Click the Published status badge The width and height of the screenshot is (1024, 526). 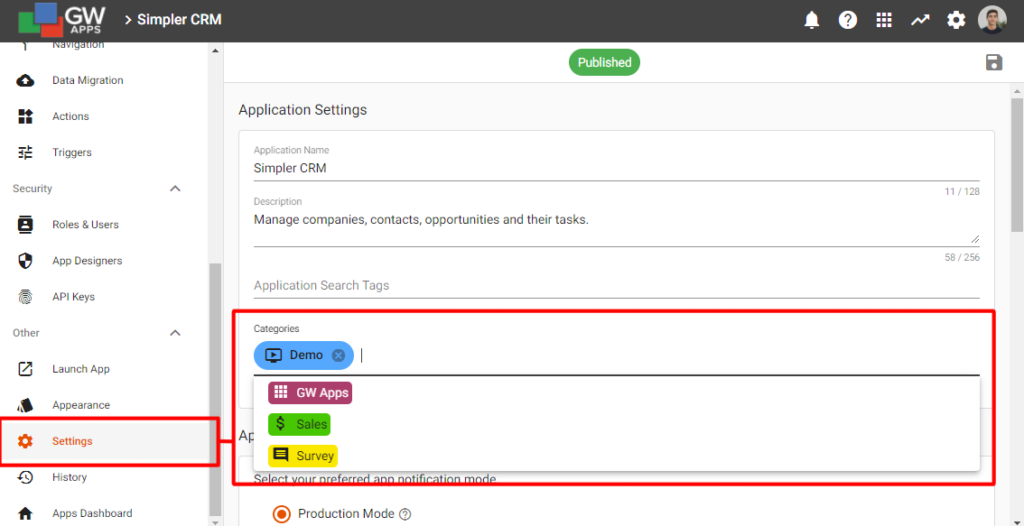(x=604, y=63)
